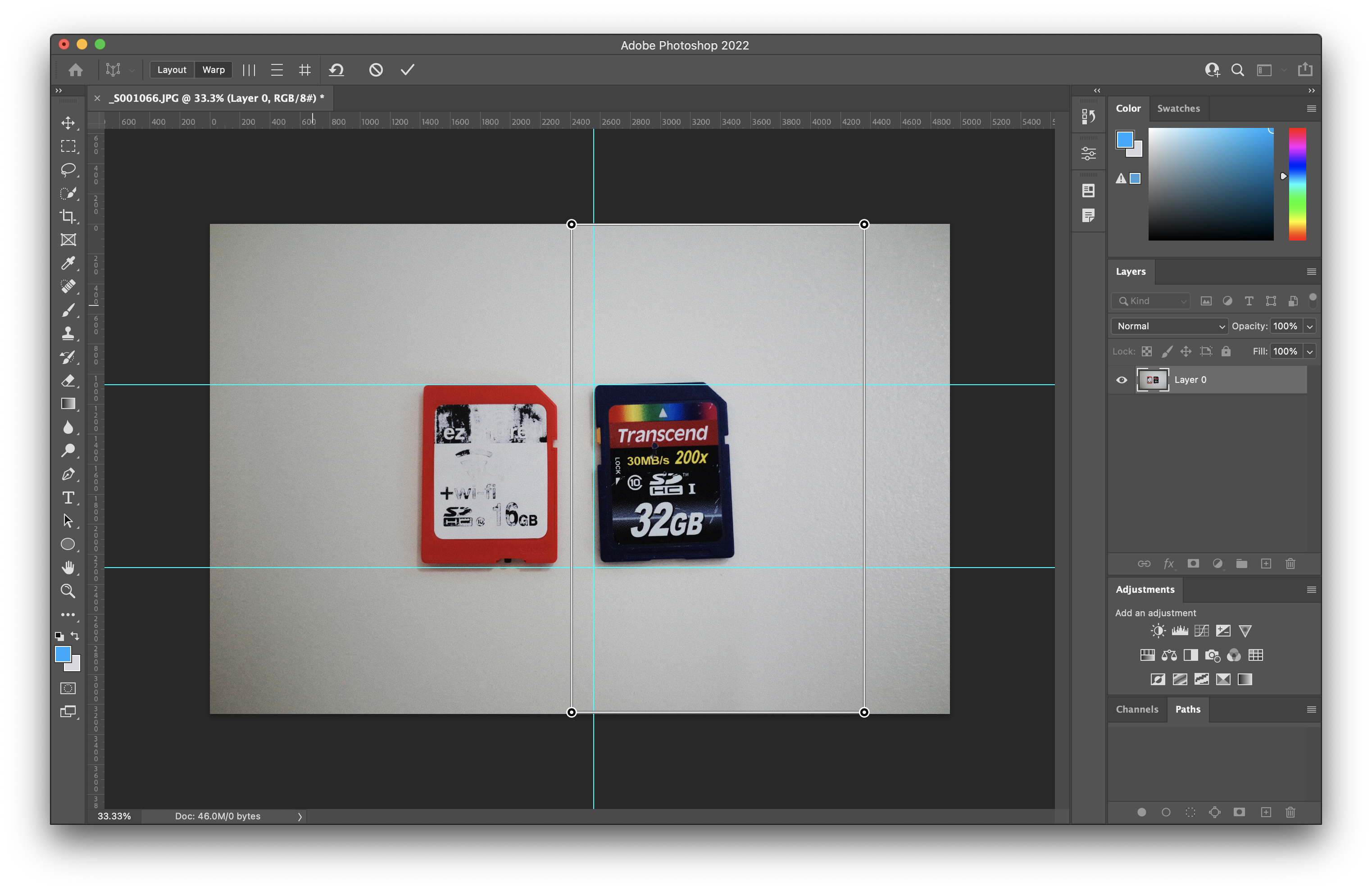
Task: Click the reset warp arrow icon
Action: pyautogui.click(x=336, y=70)
